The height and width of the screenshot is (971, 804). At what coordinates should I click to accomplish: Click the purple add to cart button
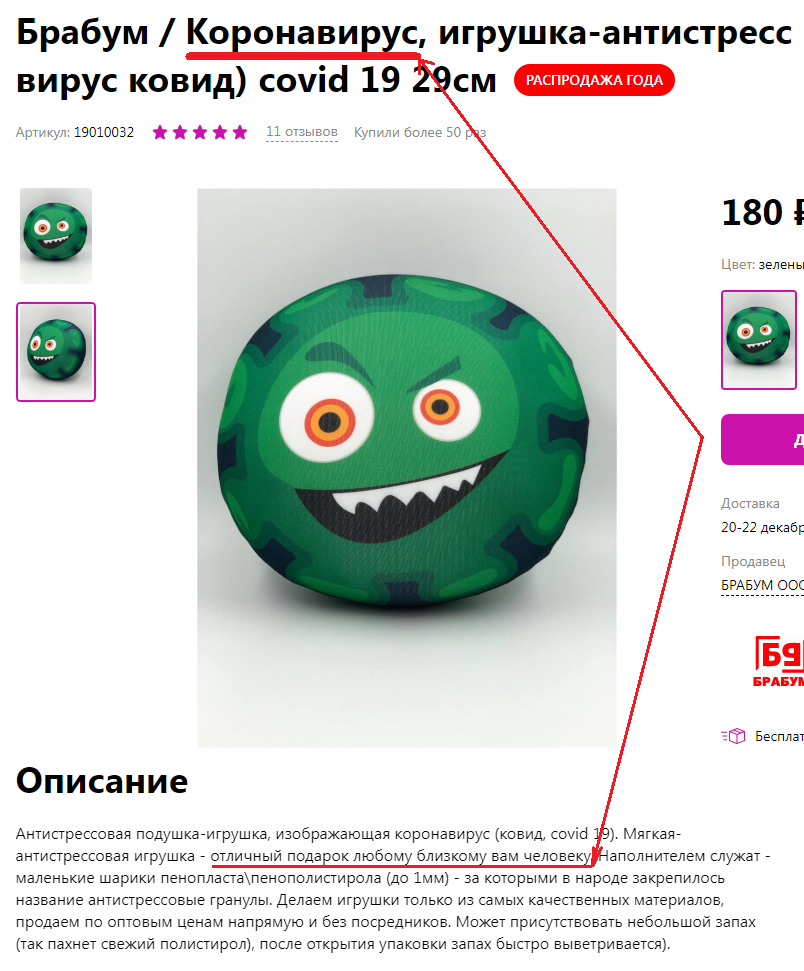point(762,439)
